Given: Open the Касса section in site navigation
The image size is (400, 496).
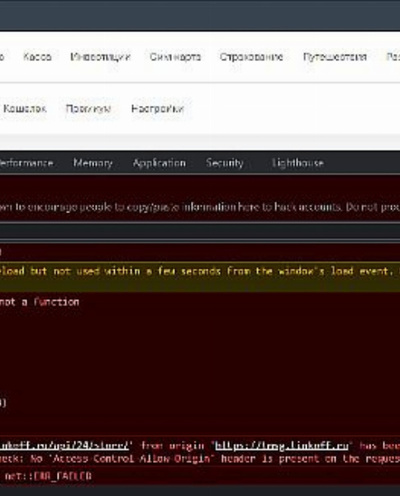Looking at the screenshot, I should coord(37,57).
